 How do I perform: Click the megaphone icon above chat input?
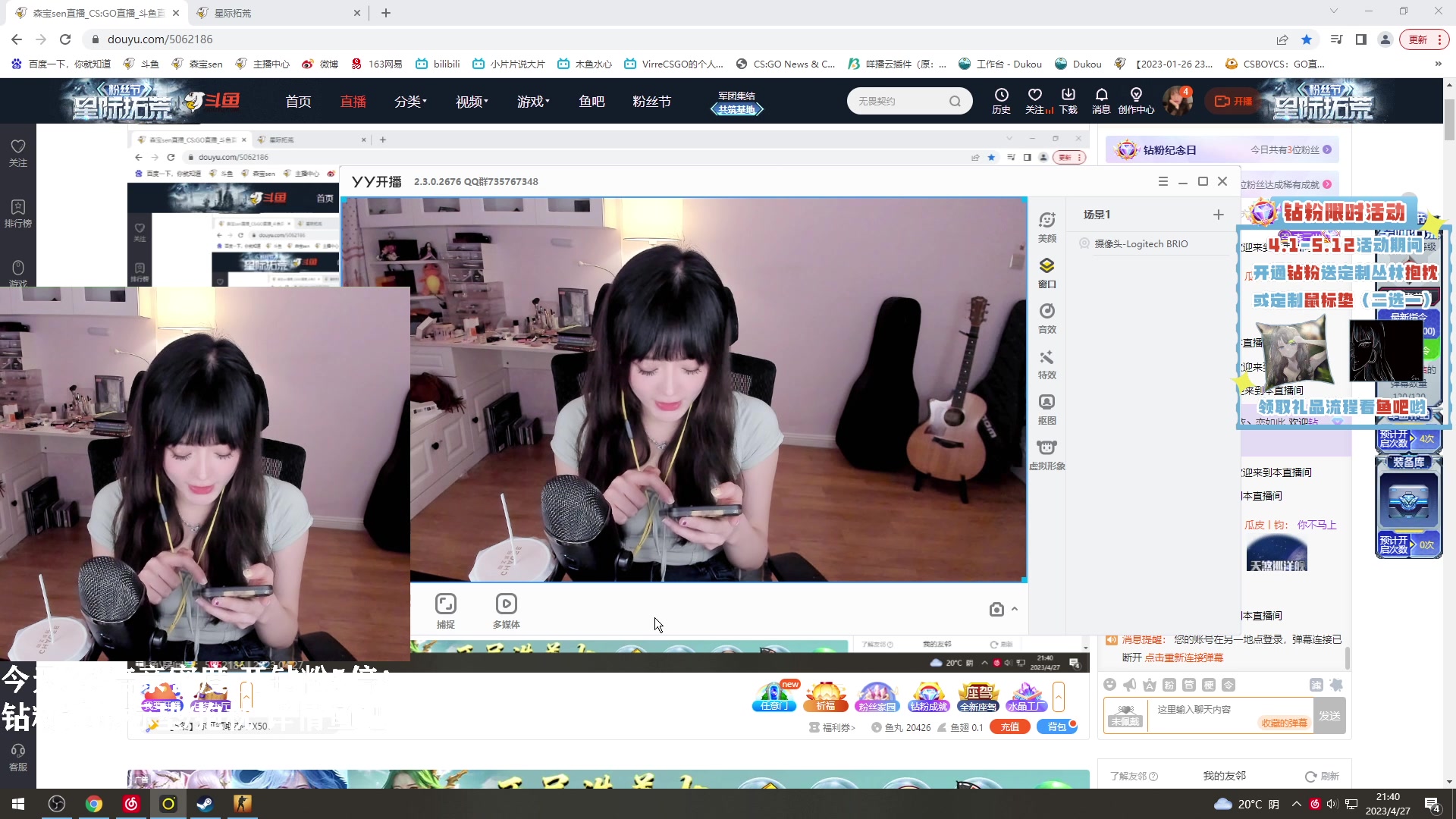tap(1130, 685)
